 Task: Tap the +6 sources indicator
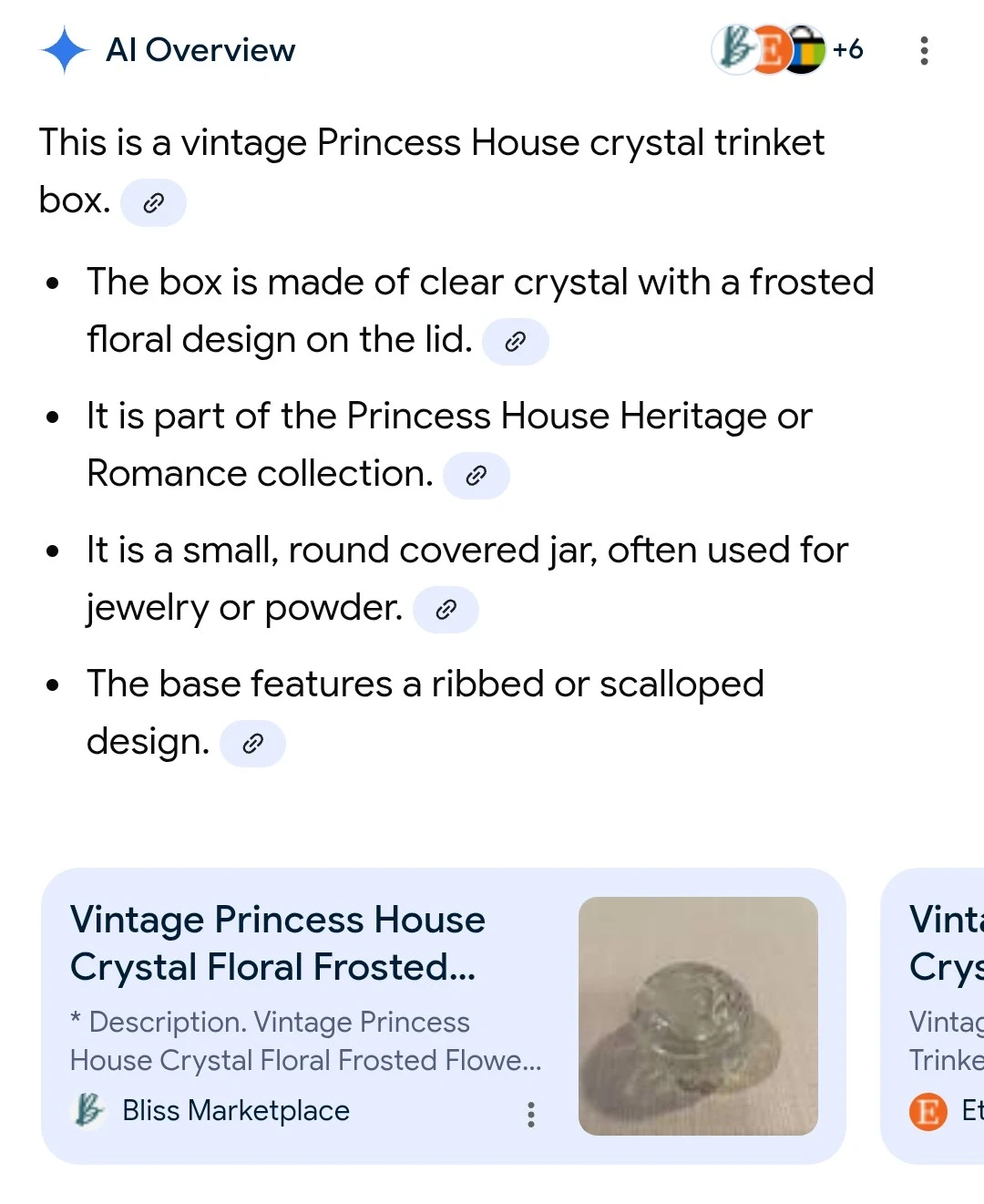(x=848, y=49)
